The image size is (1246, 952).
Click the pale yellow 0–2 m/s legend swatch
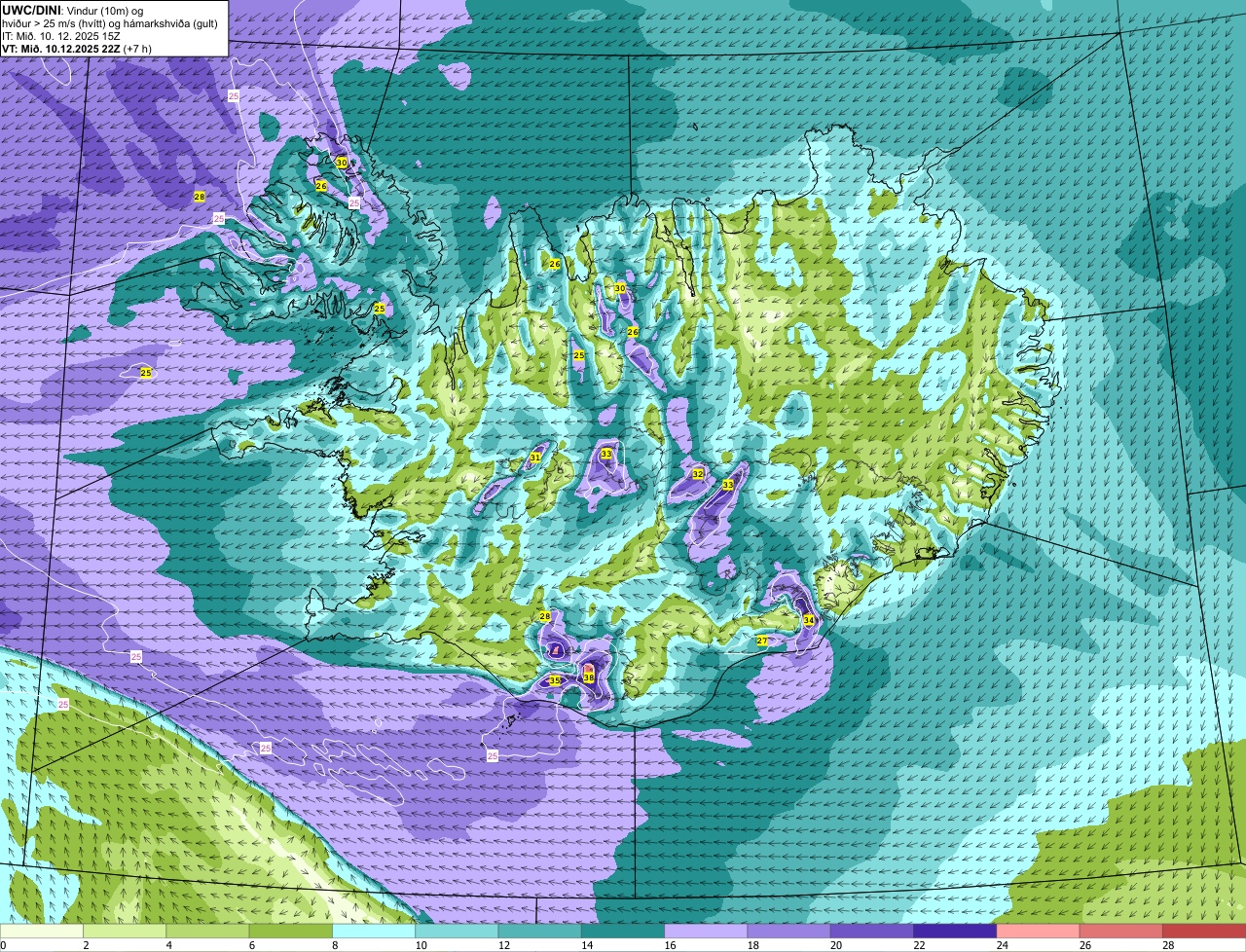tap(42, 931)
